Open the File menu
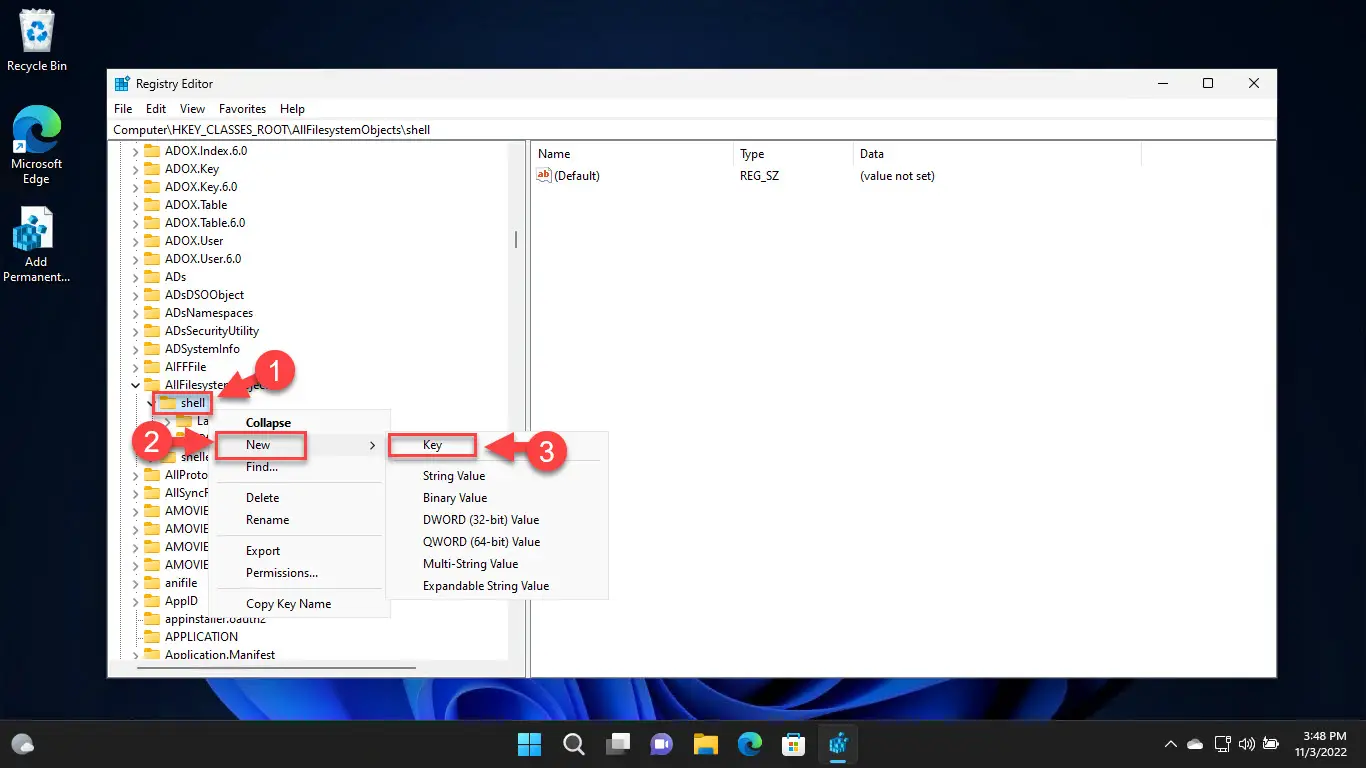 (123, 109)
